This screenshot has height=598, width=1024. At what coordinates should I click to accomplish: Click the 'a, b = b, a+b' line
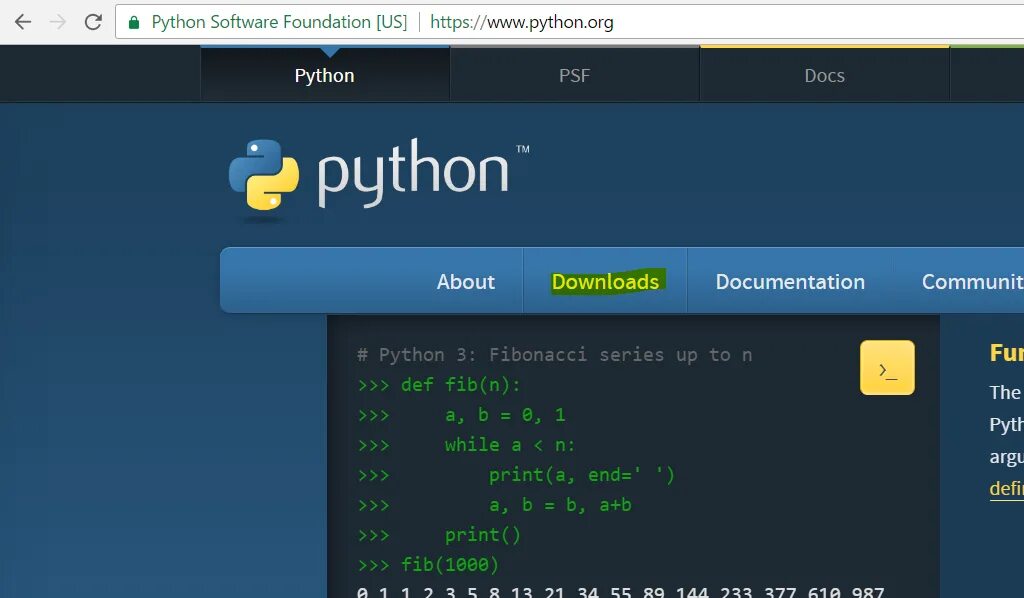point(494,505)
